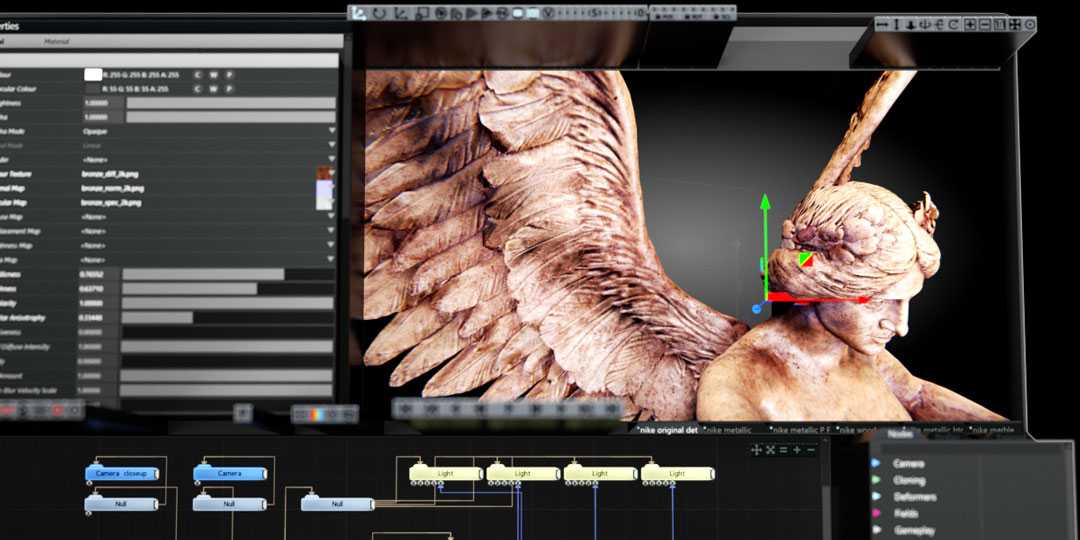
Task: Click the minus-box icon in the viewport toolbar
Action: click(985, 24)
